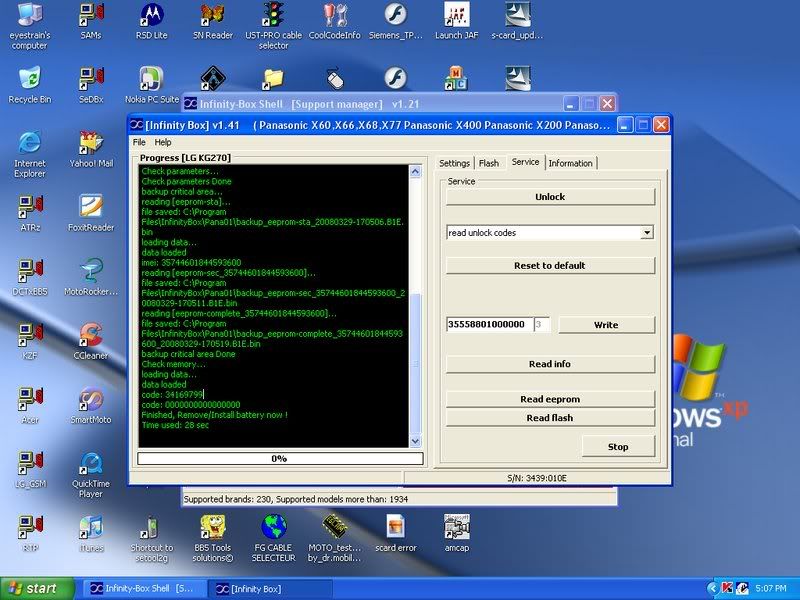The image size is (800, 600).
Task: Switch to the Flash tab
Action: click(x=489, y=163)
